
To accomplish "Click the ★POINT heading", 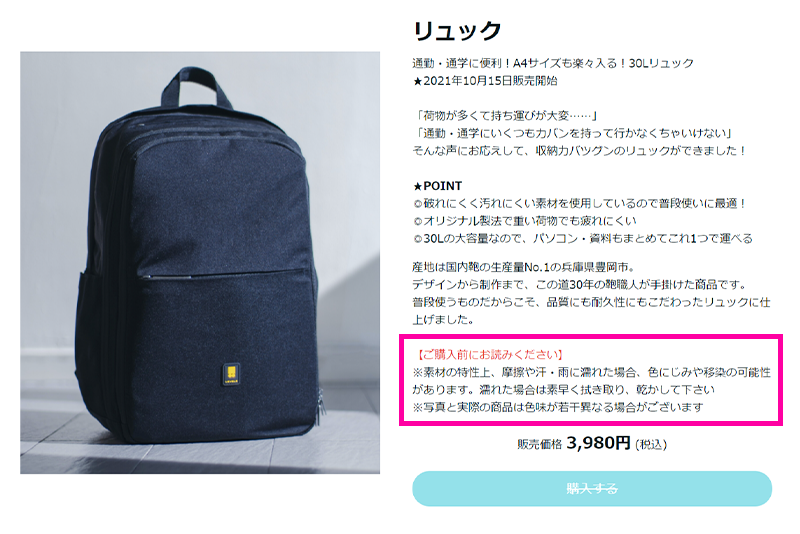I will click(438, 186).
